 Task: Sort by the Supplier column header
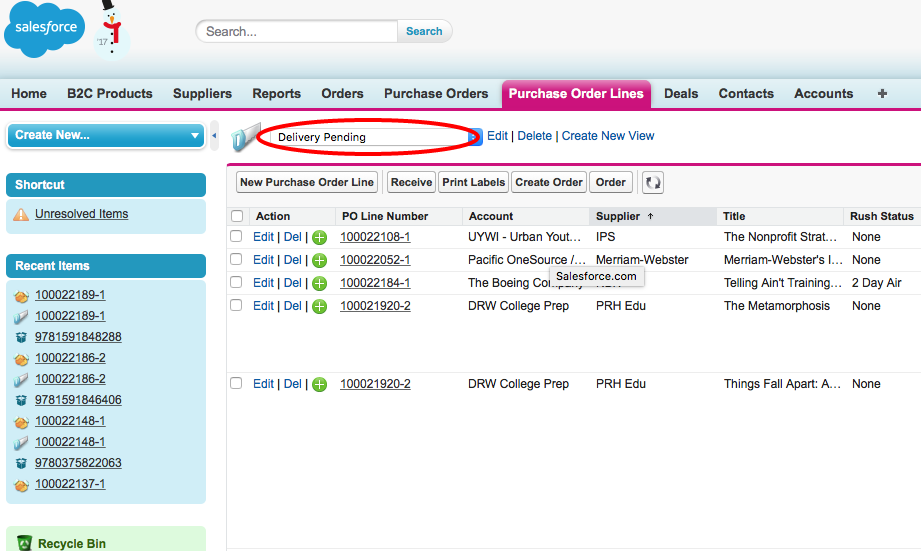[x=652, y=216]
